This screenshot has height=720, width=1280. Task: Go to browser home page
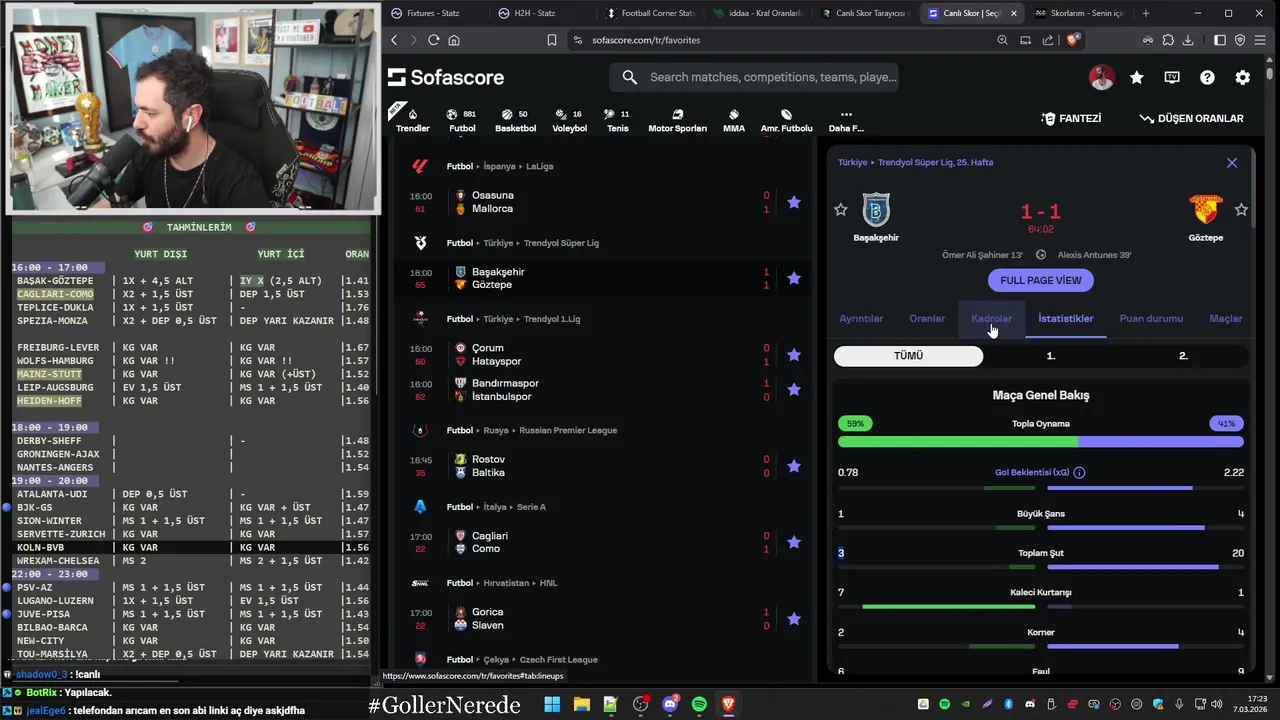coord(454,40)
